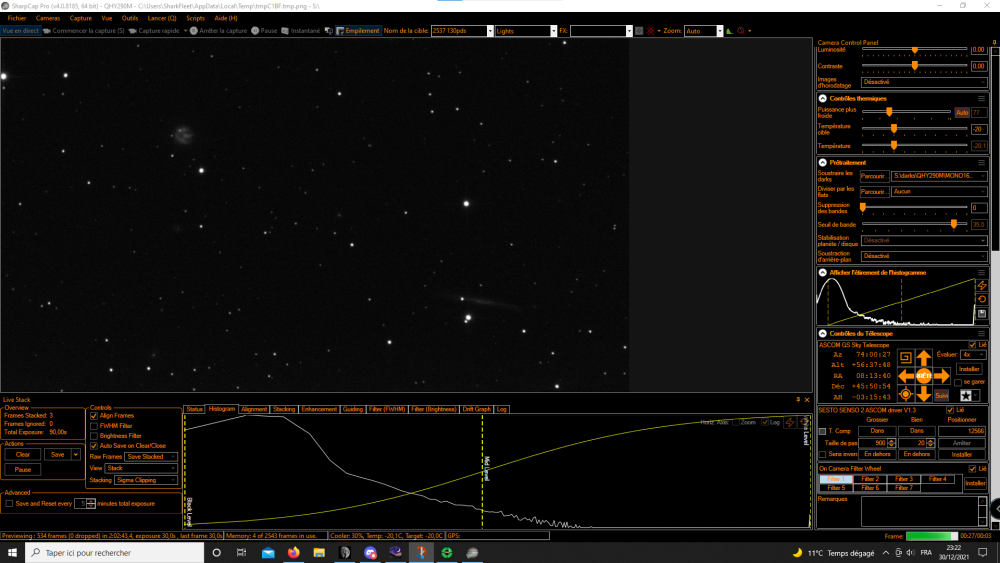1000x563 pixels.
Task: Click the Clear button in Live Stack
Action: (23, 455)
